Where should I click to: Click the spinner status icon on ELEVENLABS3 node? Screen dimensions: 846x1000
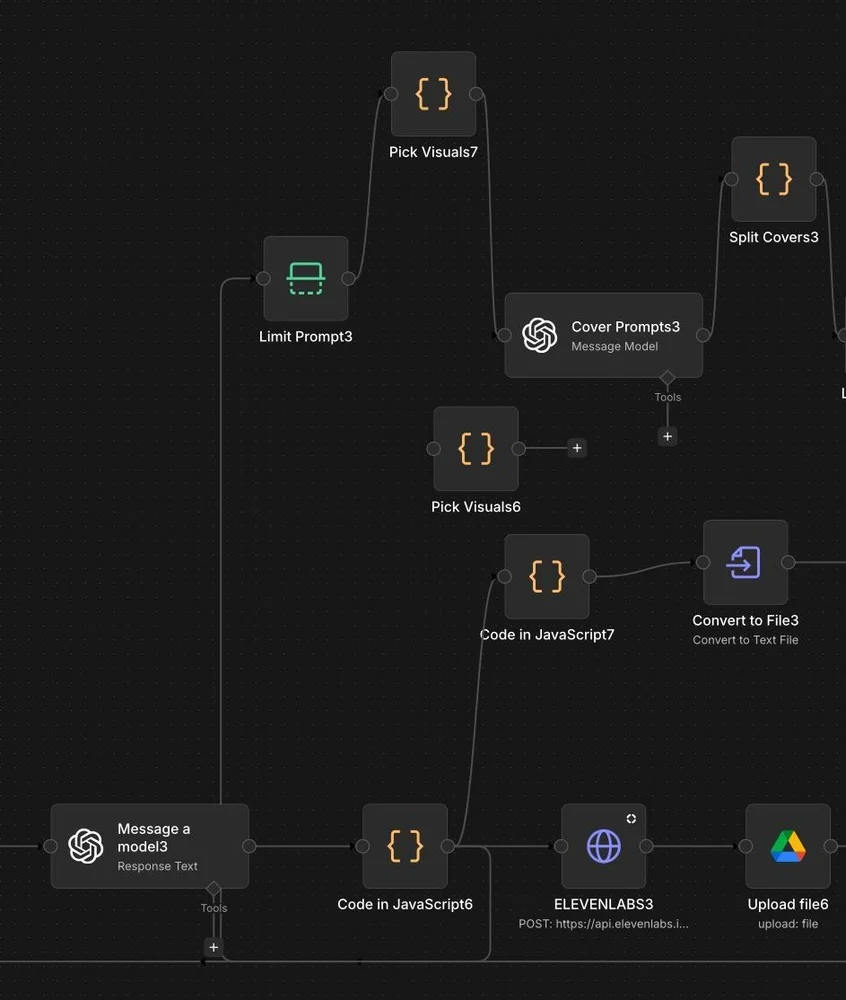pyautogui.click(x=631, y=818)
